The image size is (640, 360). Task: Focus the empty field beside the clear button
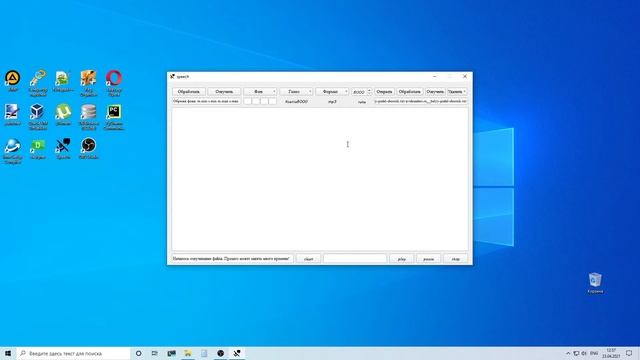pyautogui.click(x=355, y=259)
